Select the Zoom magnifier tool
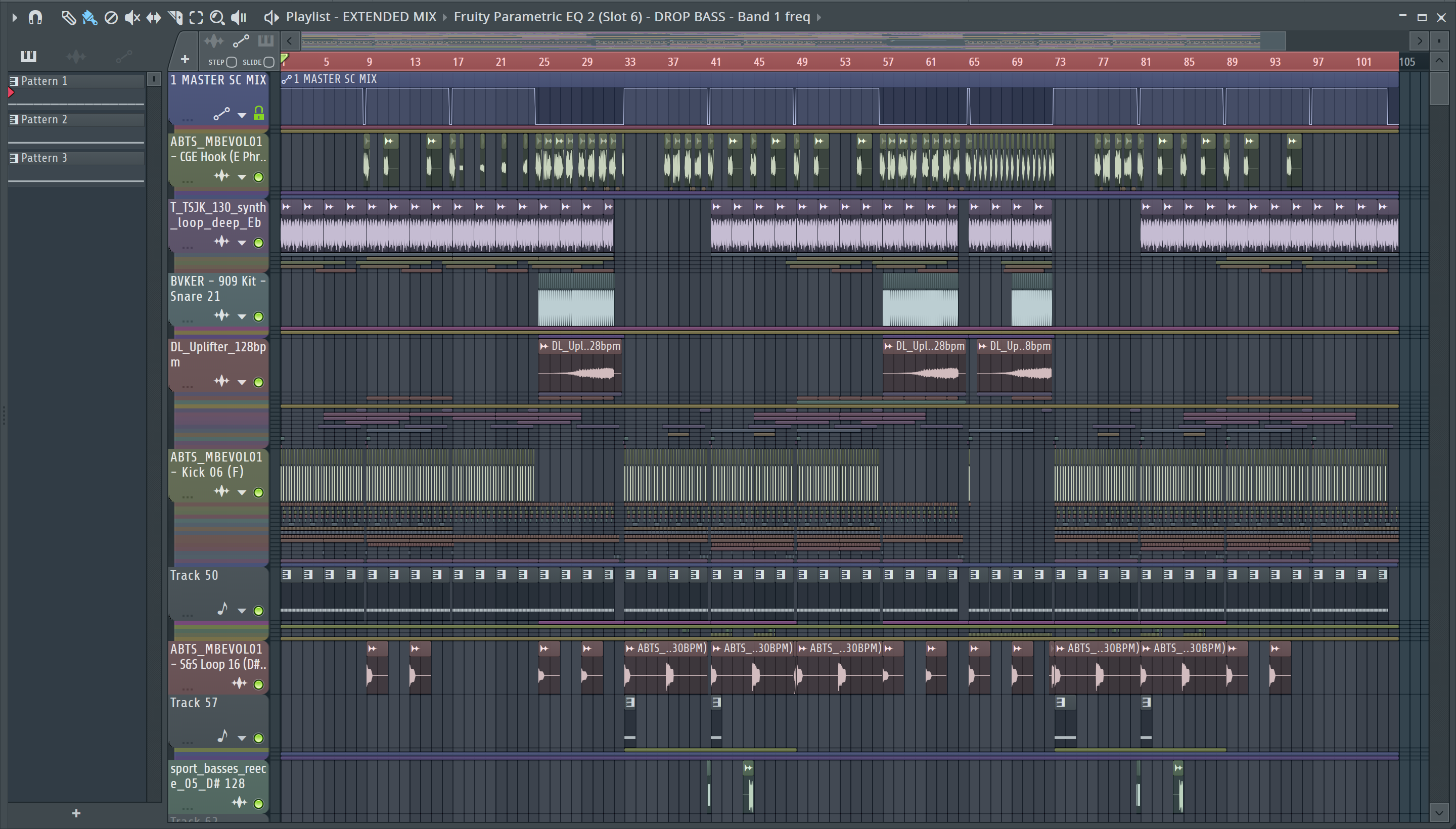Viewport: 1456px width, 829px height. coord(216,18)
